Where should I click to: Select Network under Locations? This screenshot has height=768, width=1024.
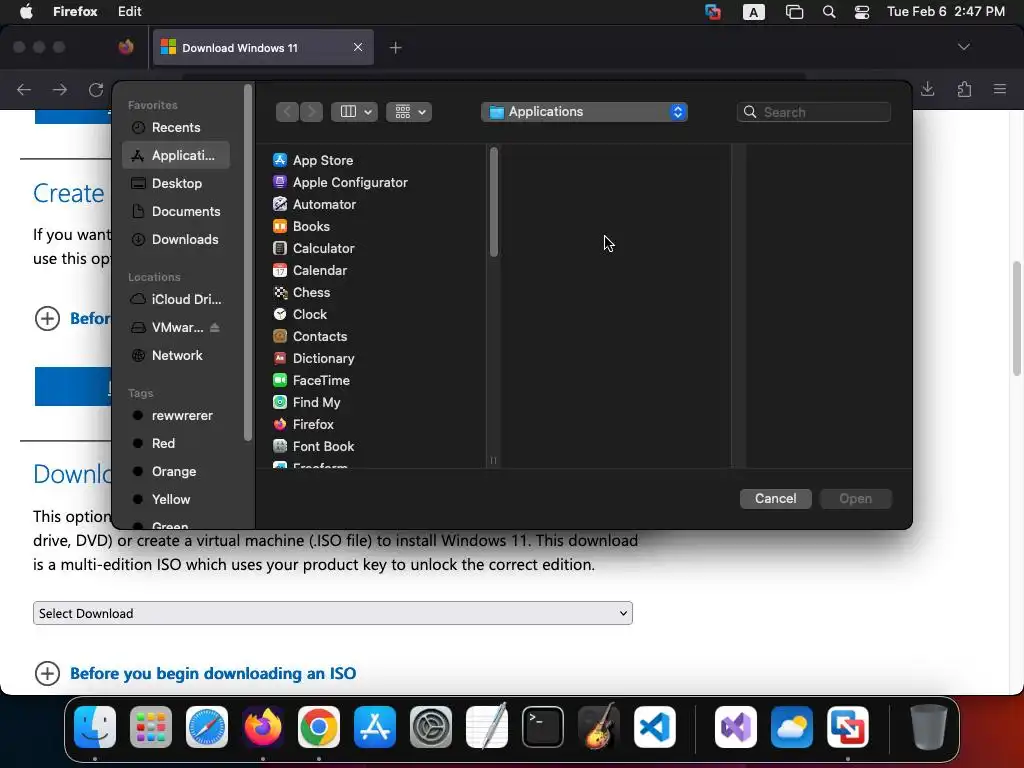coord(175,355)
